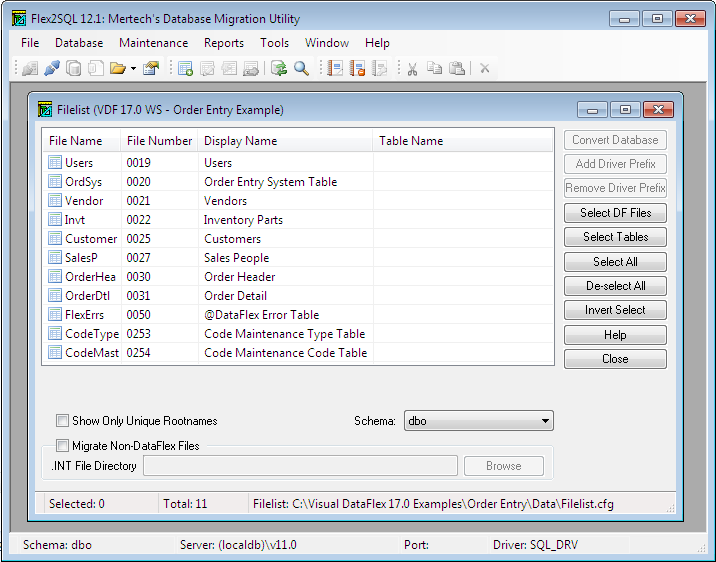The width and height of the screenshot is (716, 562).
Task: Toggle Migrate Non-DataFlex Files checkbox
Action: coord(63,445)
